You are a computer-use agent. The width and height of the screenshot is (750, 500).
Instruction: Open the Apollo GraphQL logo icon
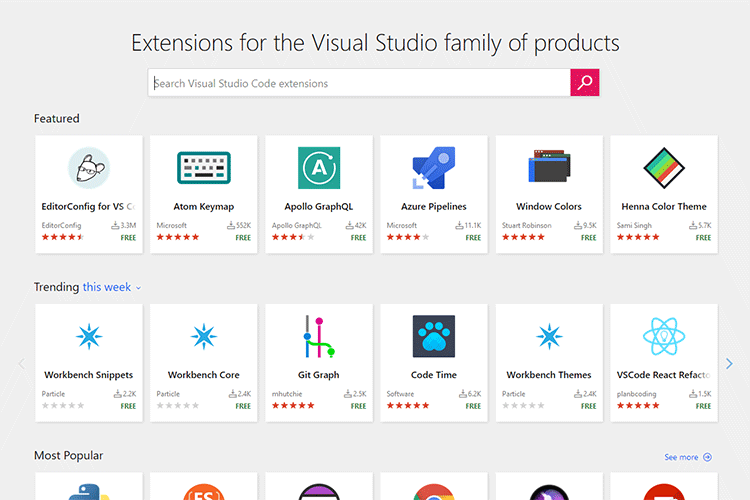(x=319, y=168)
